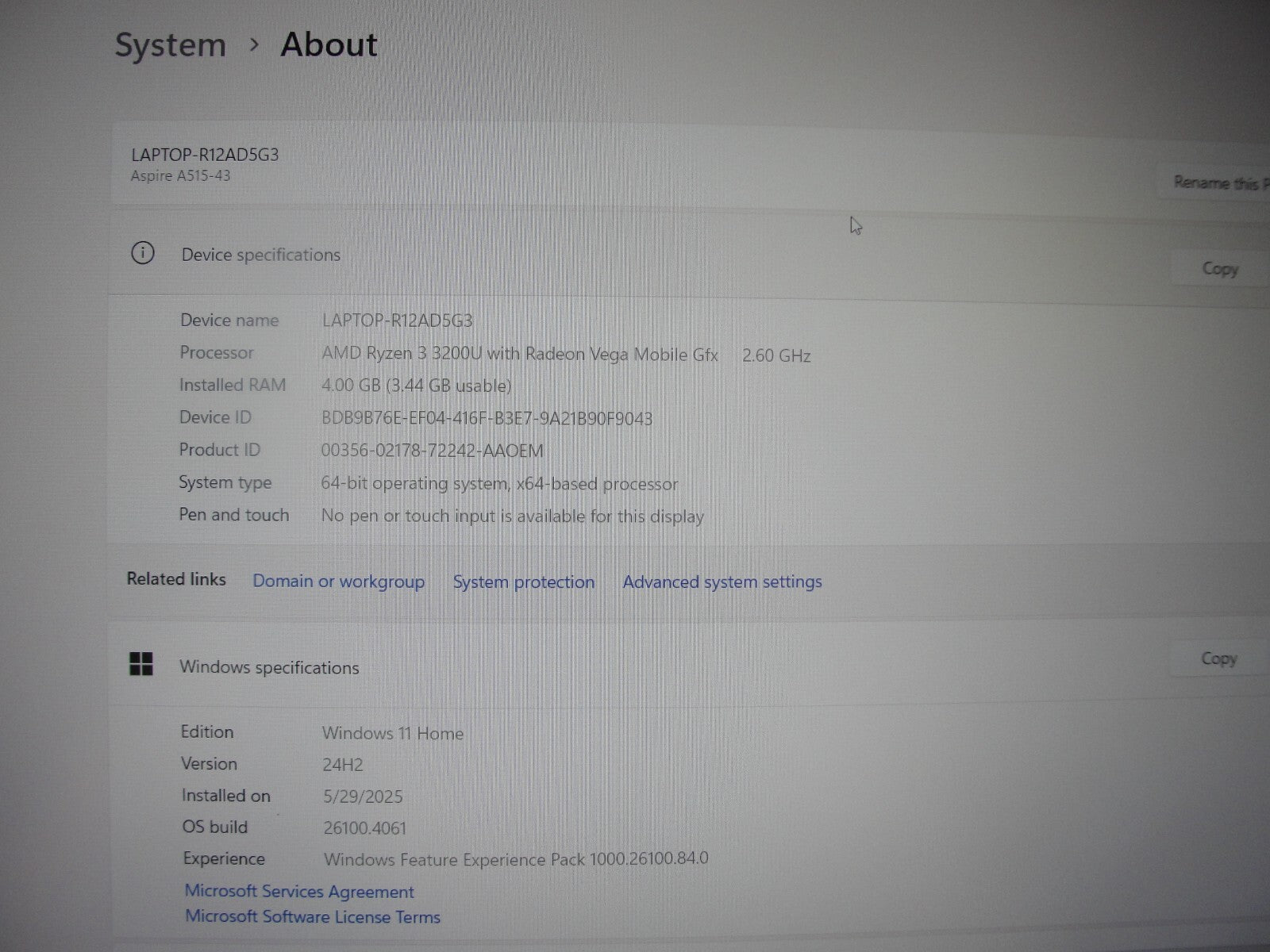
Task: Copy the Windows specifications
Action: pos(1220,658)
